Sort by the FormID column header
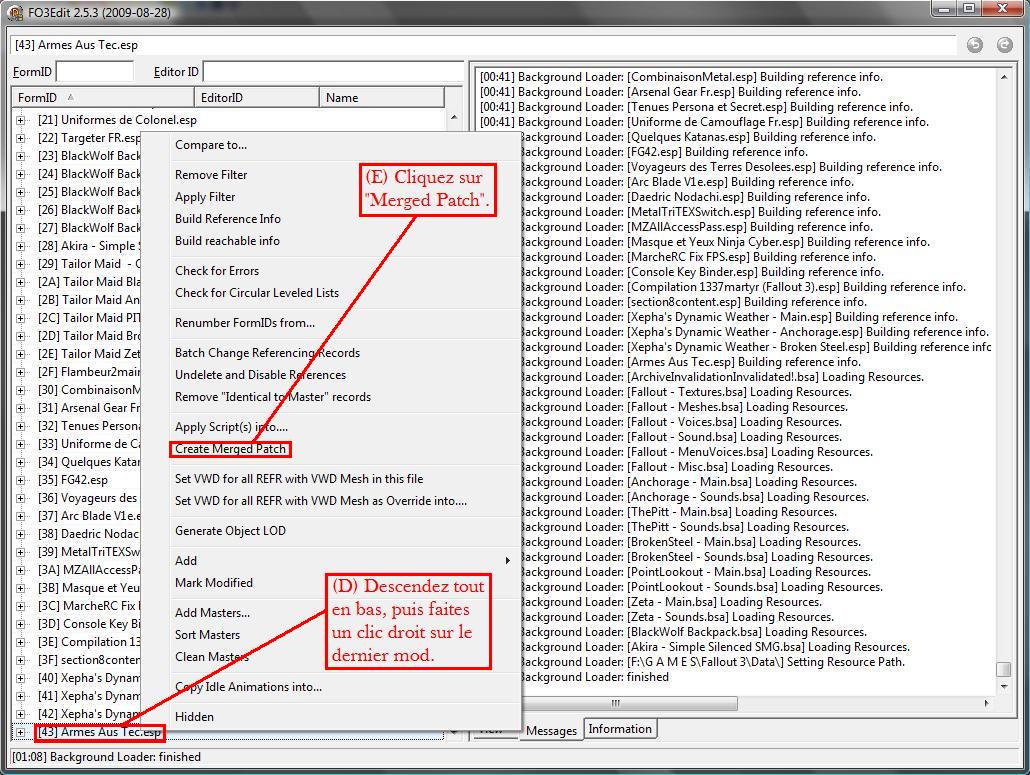This screenshot has width=1030, height=775. pyautogui.click(x=100, y=97)
